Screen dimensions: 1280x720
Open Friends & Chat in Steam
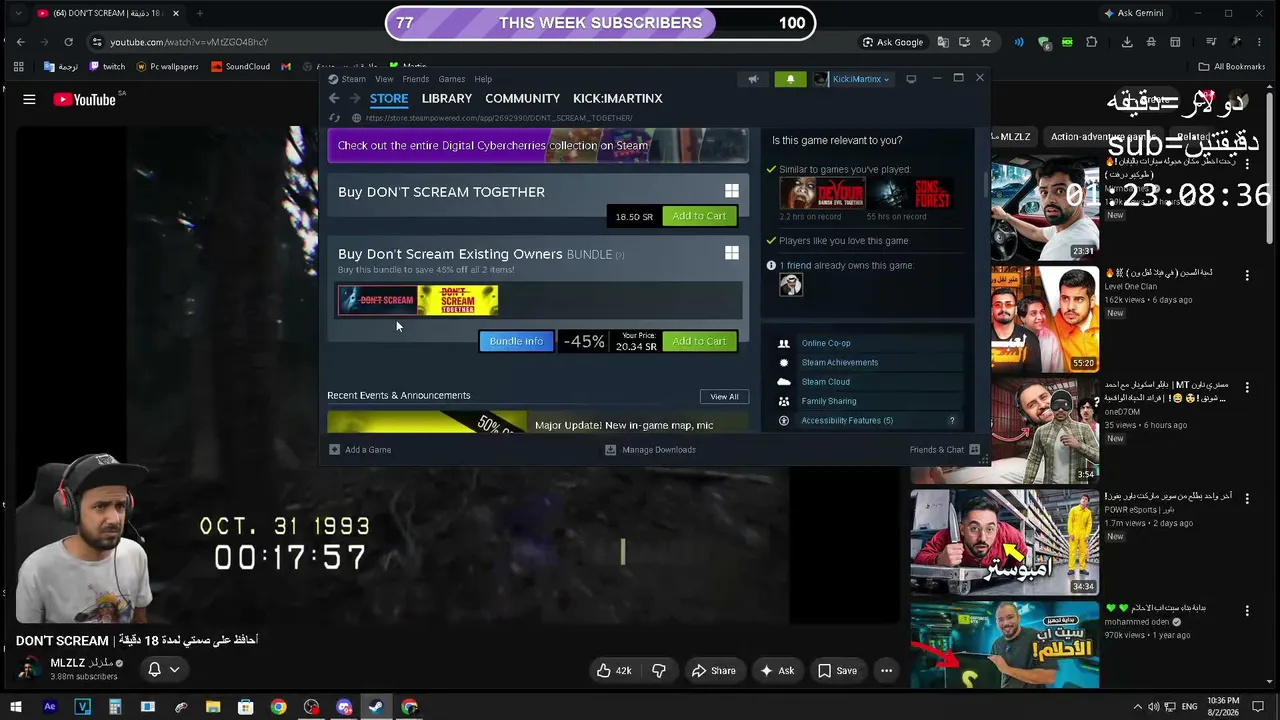(944, 450)
